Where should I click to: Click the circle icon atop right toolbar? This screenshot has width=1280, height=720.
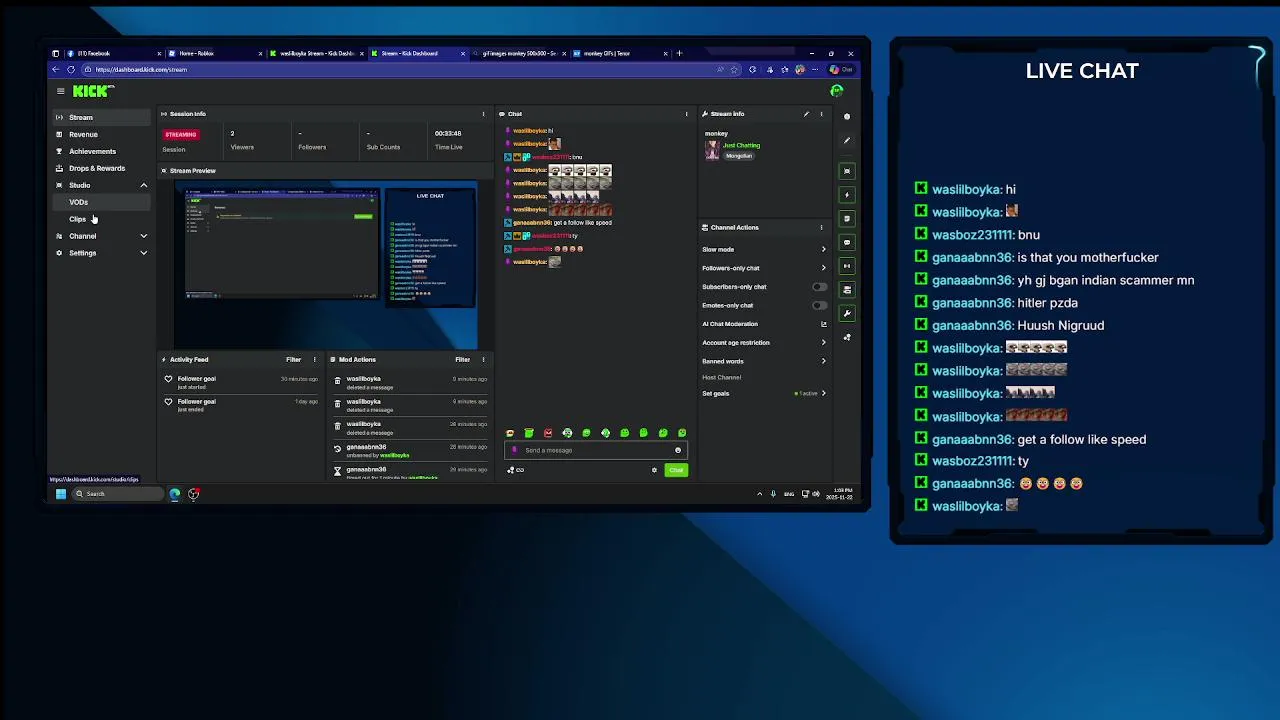coord(847,117)
